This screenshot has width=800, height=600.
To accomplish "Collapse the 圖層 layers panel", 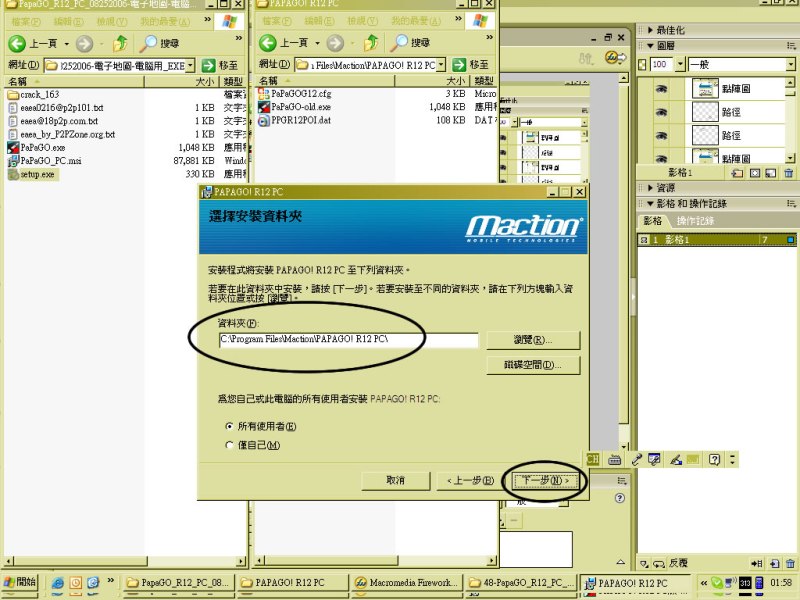I will (x=651, y=46).
